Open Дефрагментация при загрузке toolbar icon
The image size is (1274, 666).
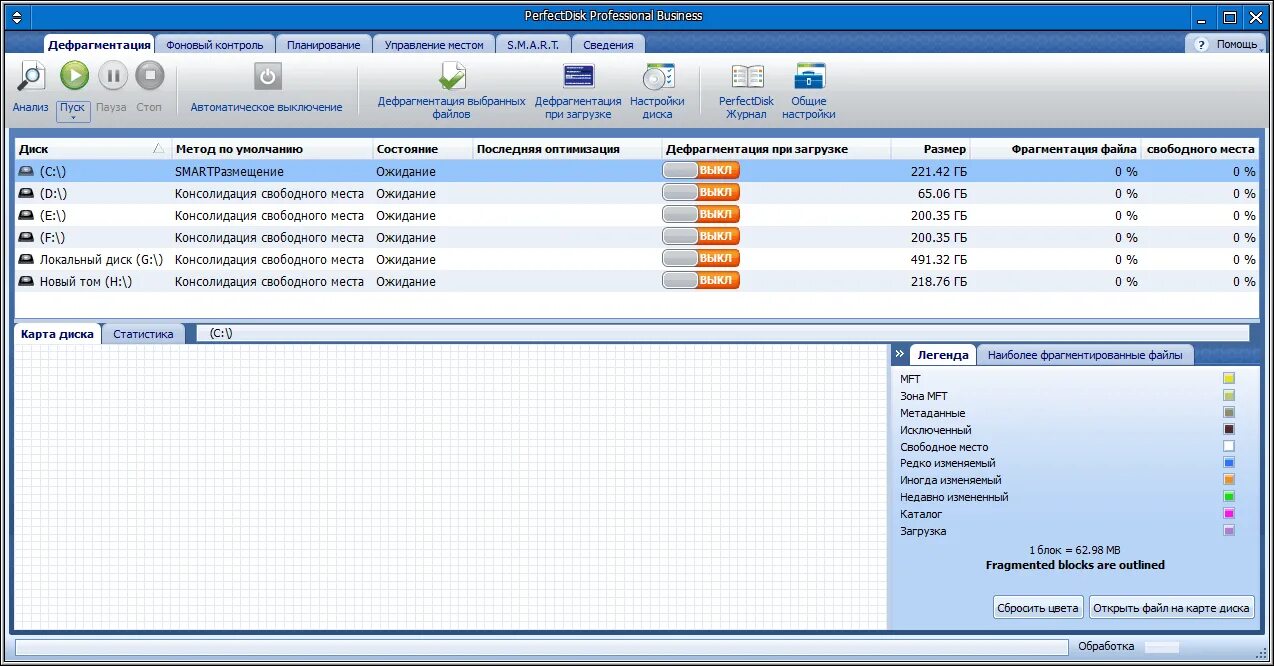click(x=578, y=77)
